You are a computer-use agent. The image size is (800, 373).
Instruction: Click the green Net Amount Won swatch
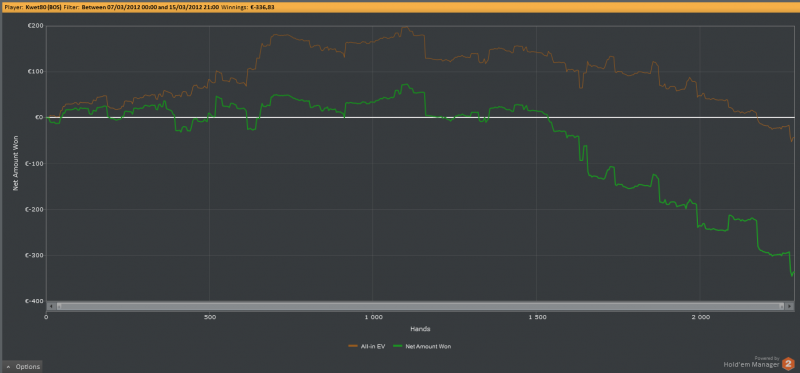point(398,346)
